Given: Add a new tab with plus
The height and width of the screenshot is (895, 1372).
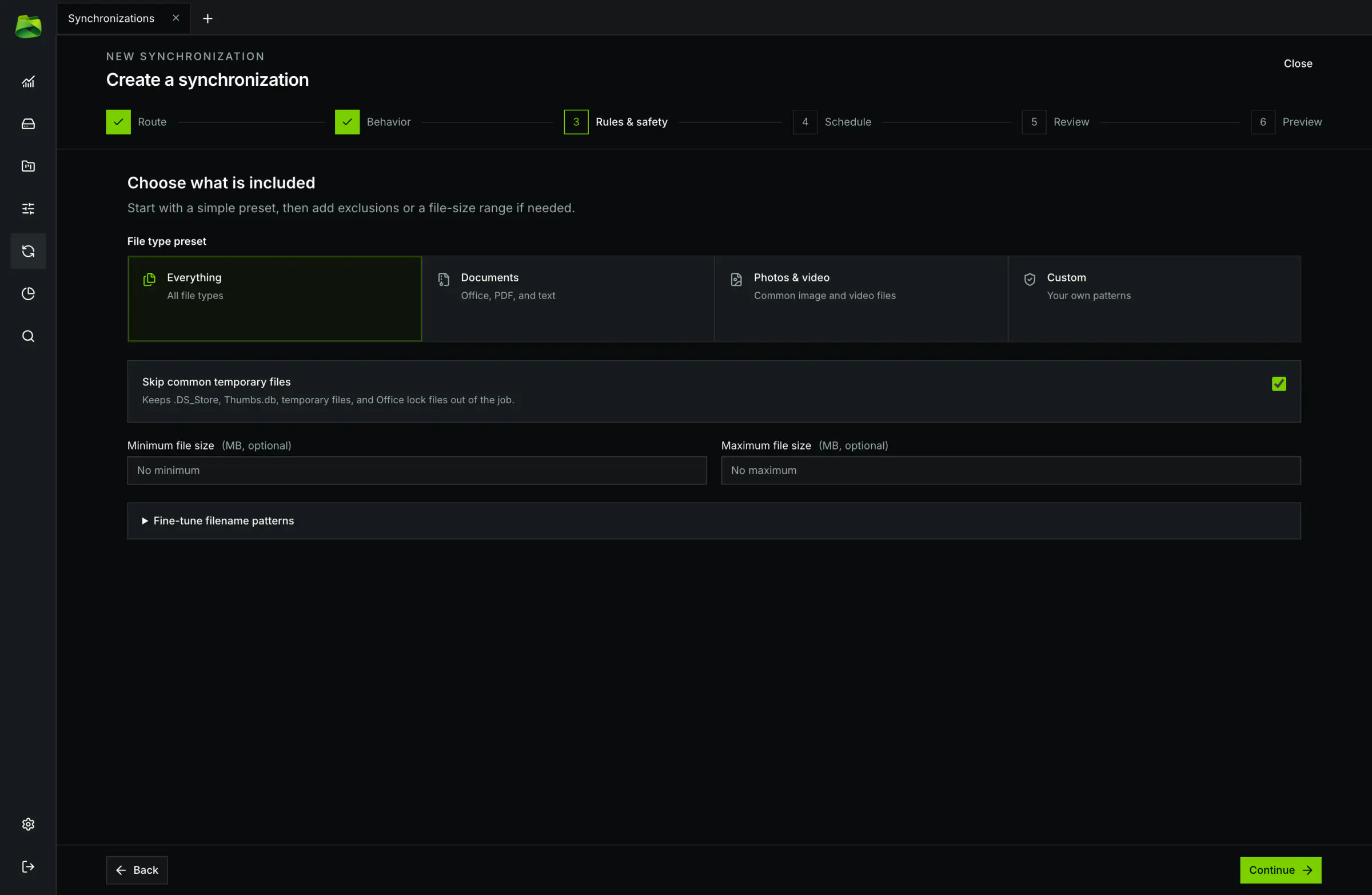Looking at the screenshot, I should [x=208, y=18].
